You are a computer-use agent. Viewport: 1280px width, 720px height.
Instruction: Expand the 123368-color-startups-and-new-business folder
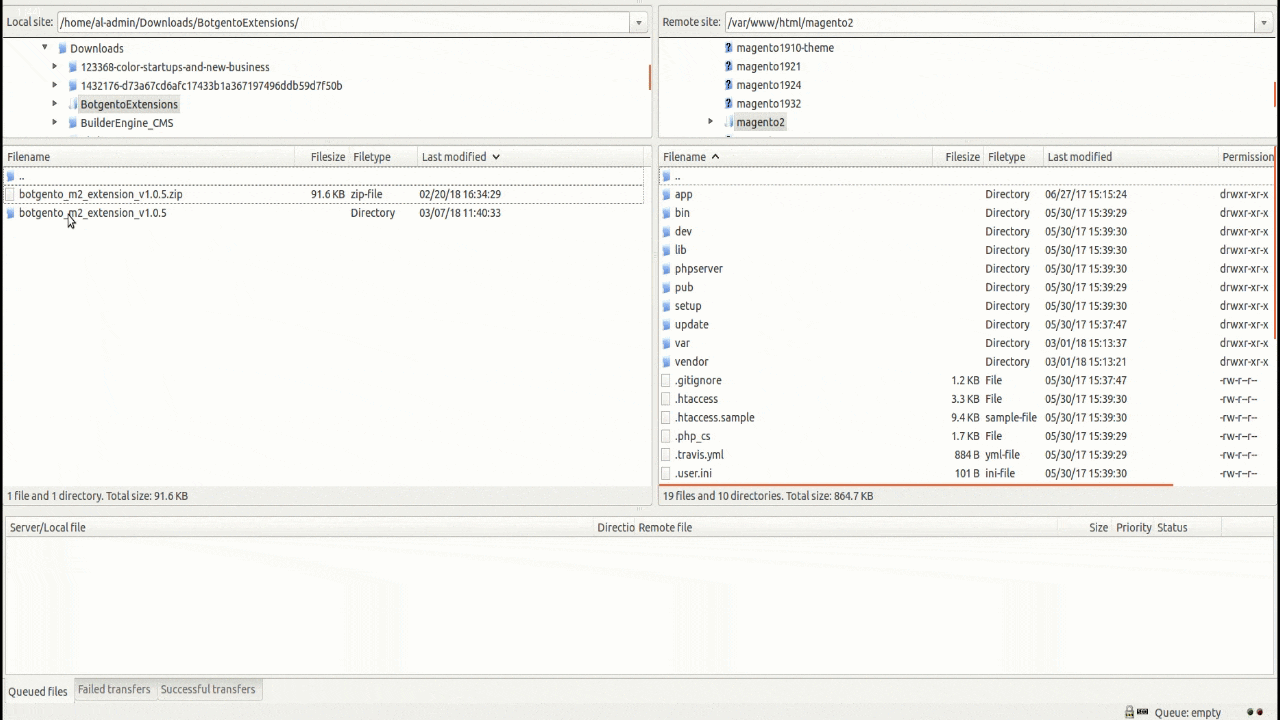click(x=55, y=67)
